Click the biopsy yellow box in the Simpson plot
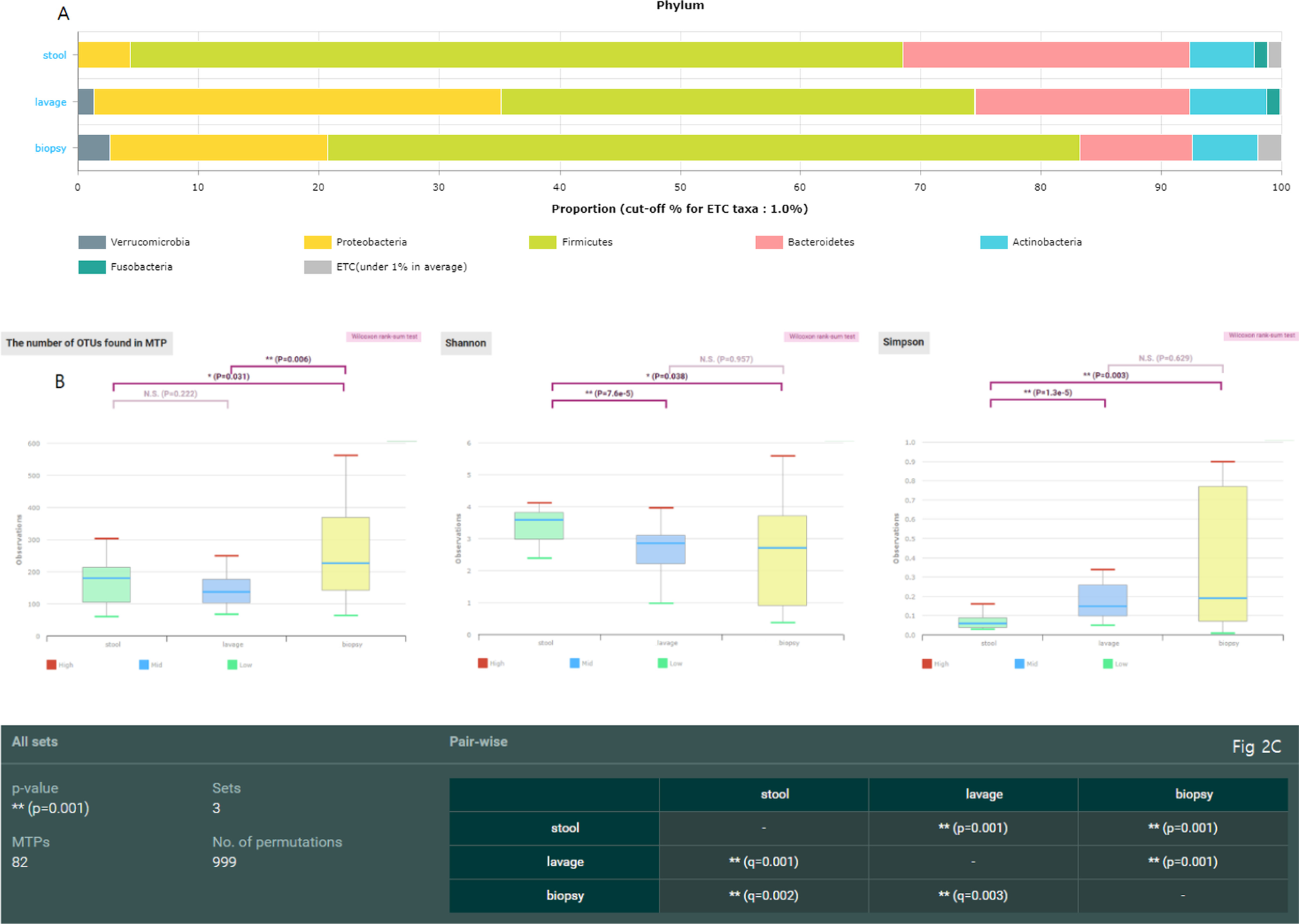Screen dimensions: 1299x924 (1223, 553)
